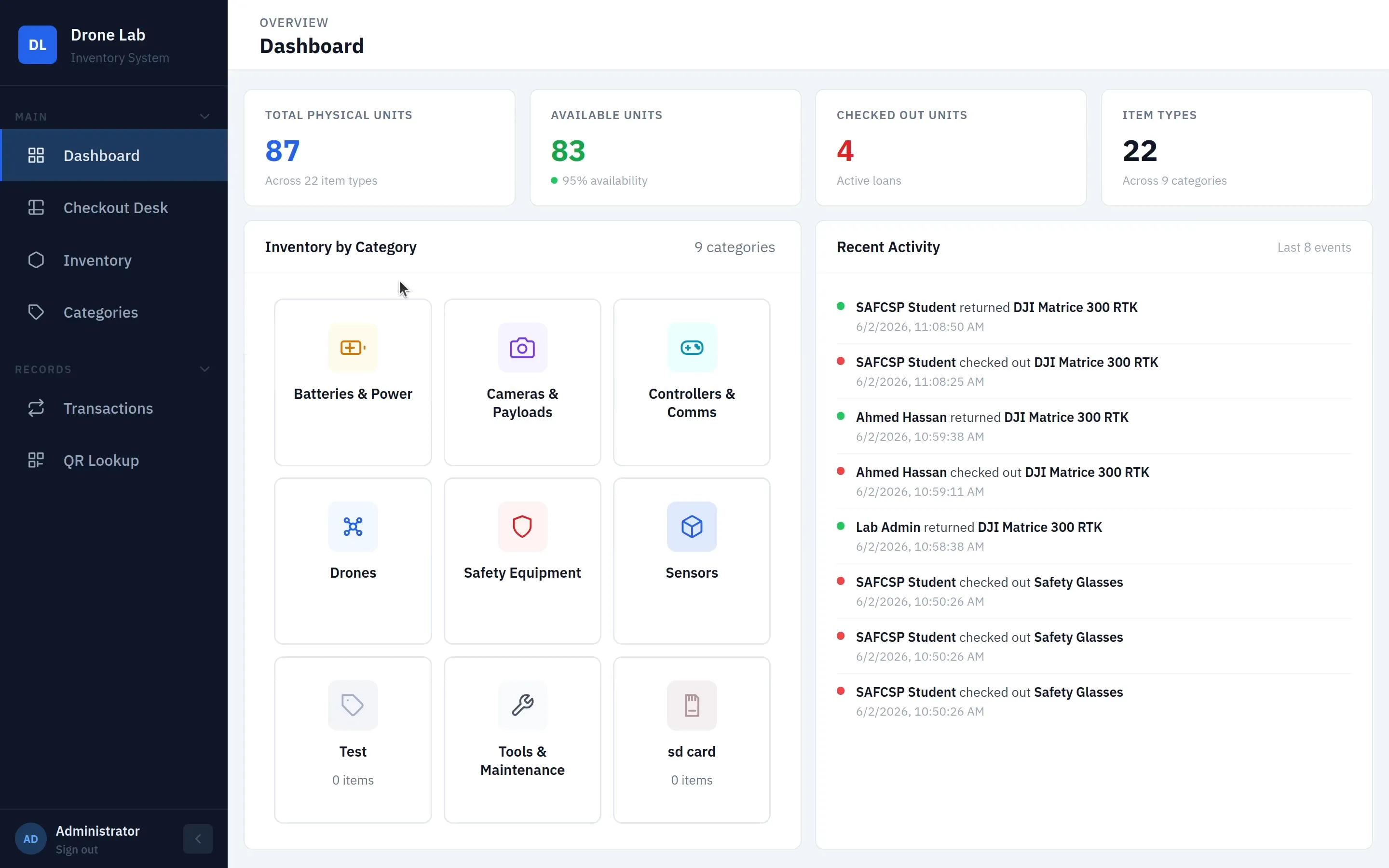Click the Administrator user name
Image resolution: width=1389 pixels, height=868 pixels.
click(97, 831)
